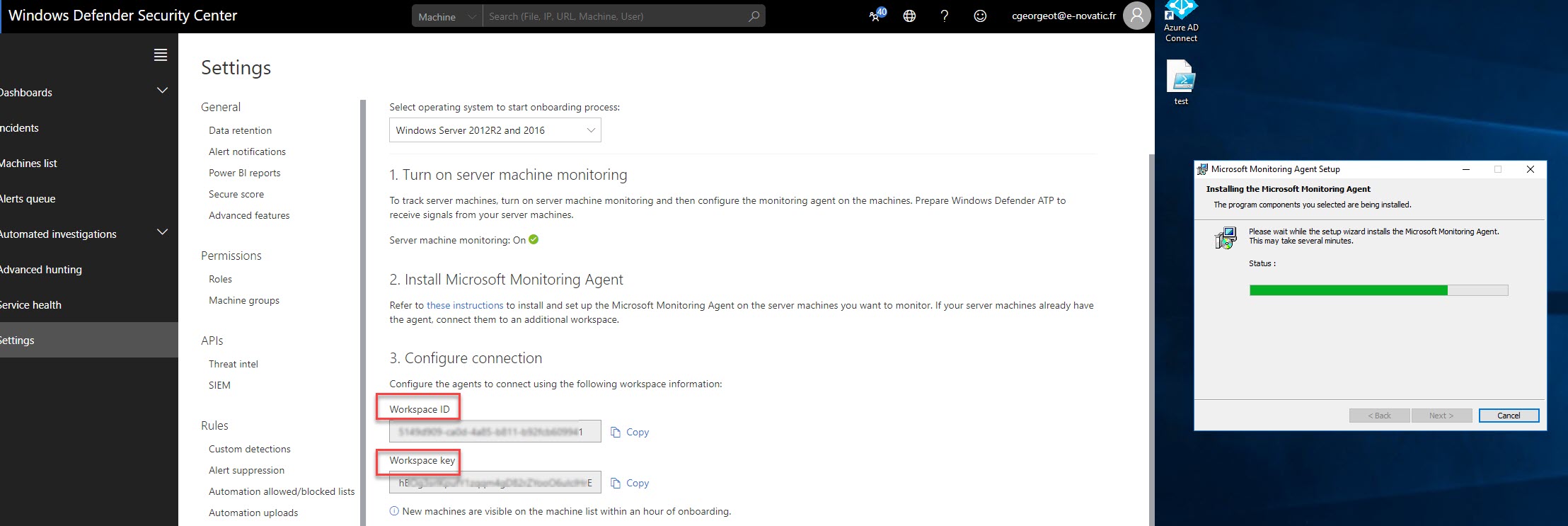Click the Workspace ID value field
1568x526 pixels.
tap(495, 431)
